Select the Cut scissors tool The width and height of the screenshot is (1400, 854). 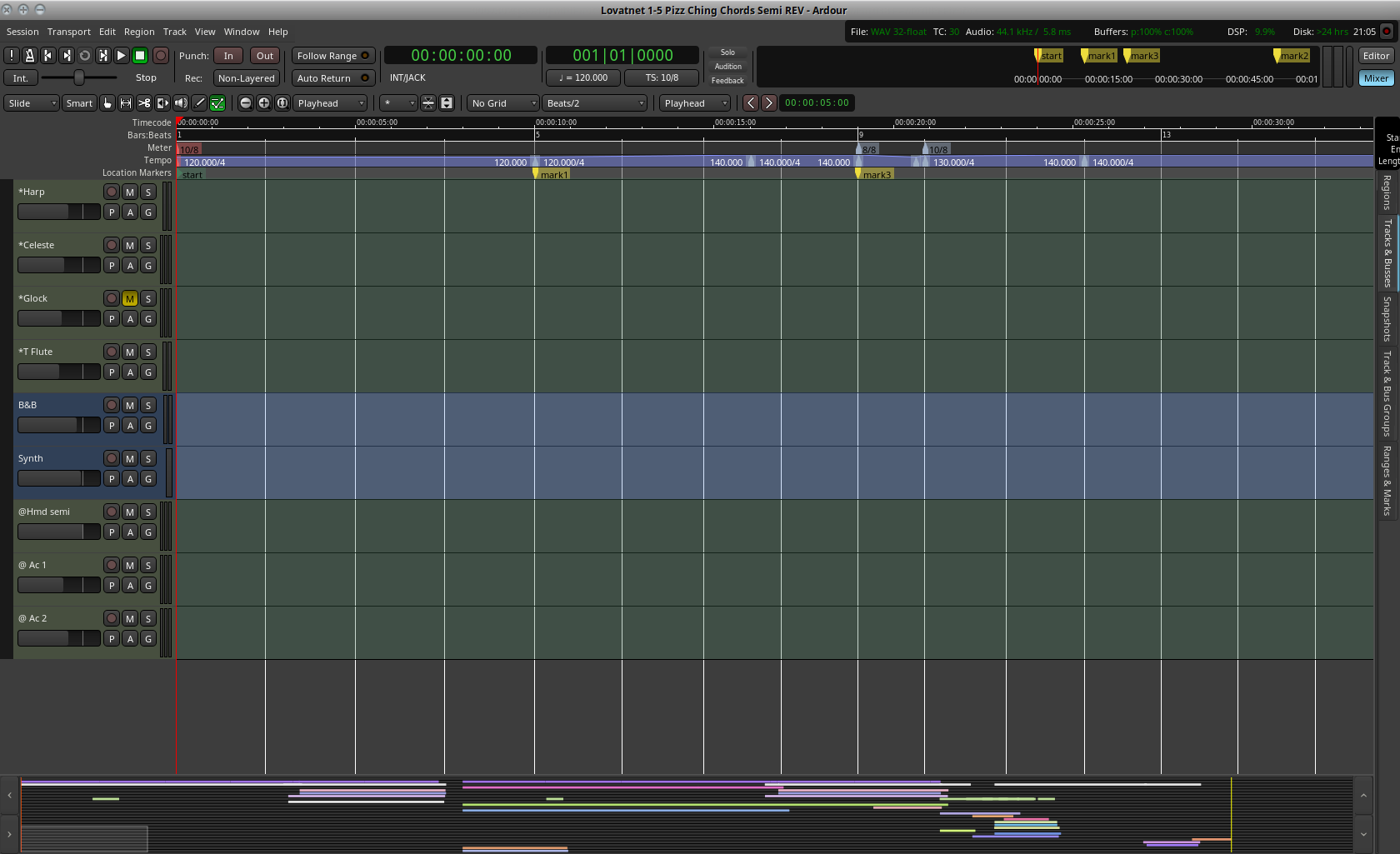click(144, 103)
